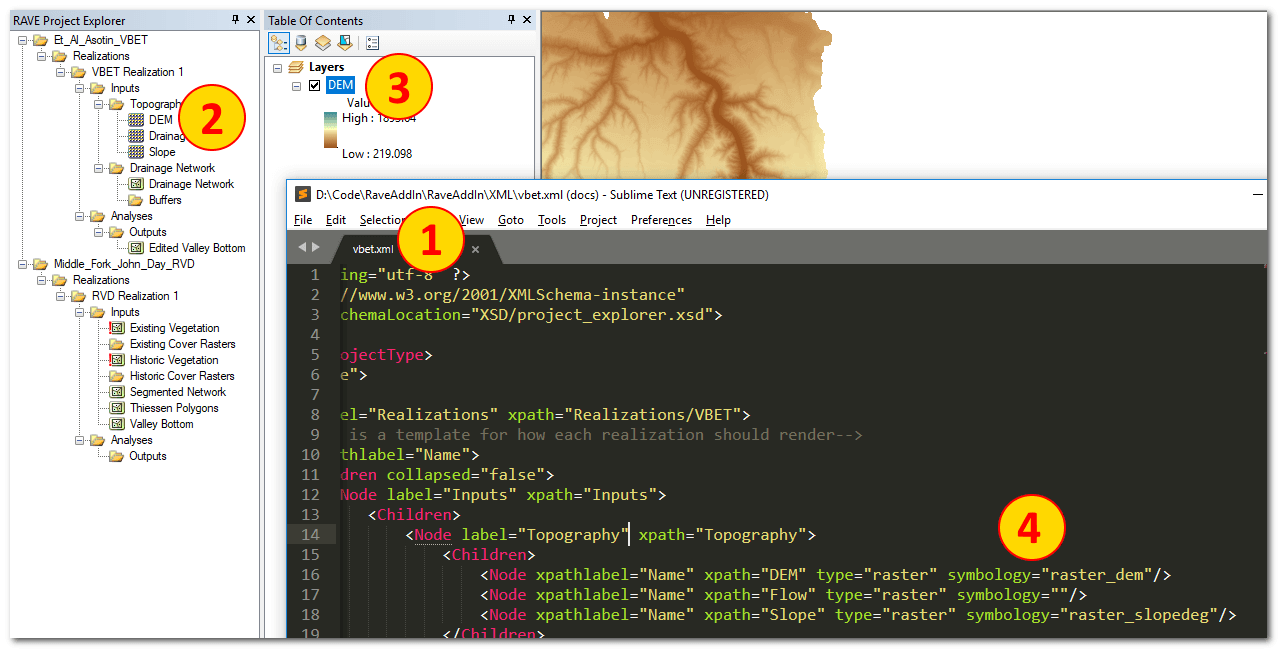Collapse Layers group in Table Of Contents
Viewport: 1278px width, 649px height.
click(x=278, y=68)
